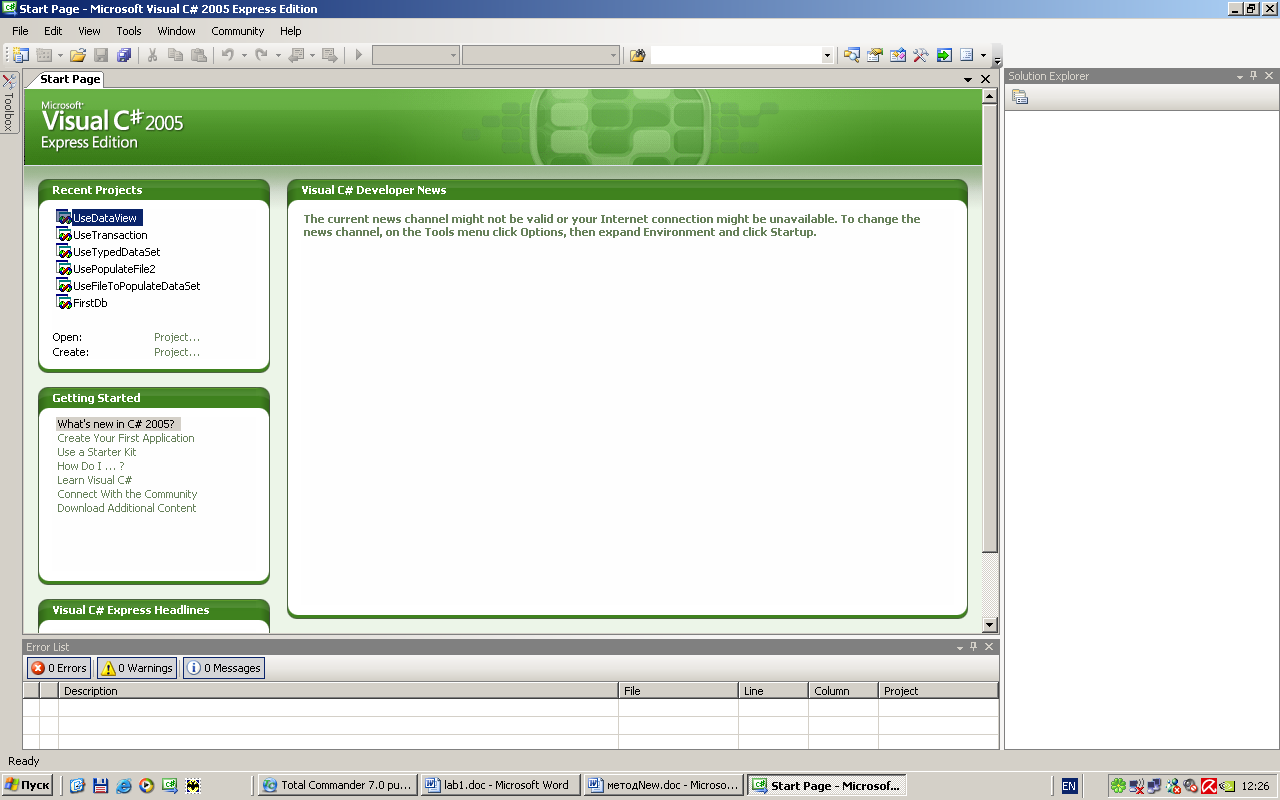Click the Description column header
This screenshot has width=1280, height=800.
click(x=339, y=691)
